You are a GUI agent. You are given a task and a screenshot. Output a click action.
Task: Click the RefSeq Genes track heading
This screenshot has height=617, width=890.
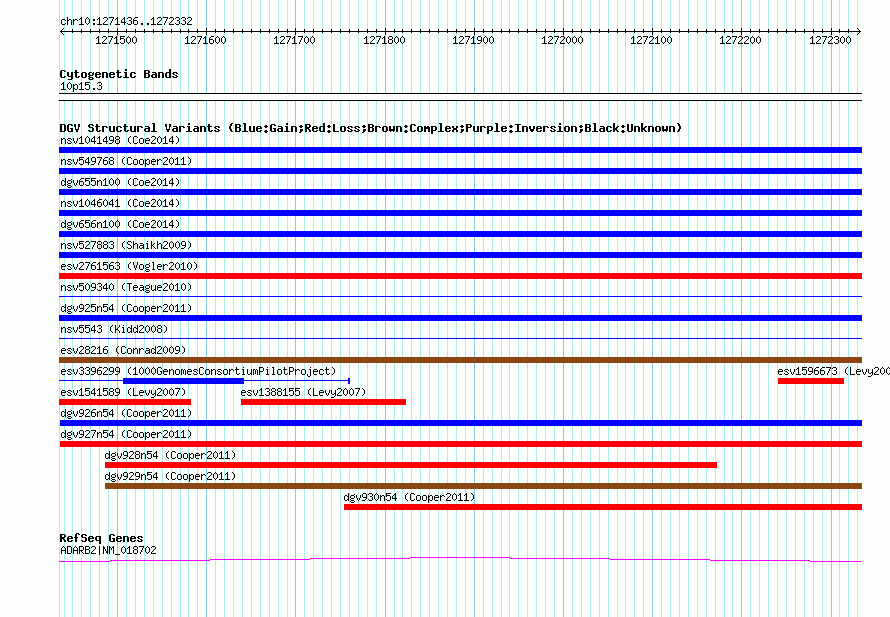(101, 538)
